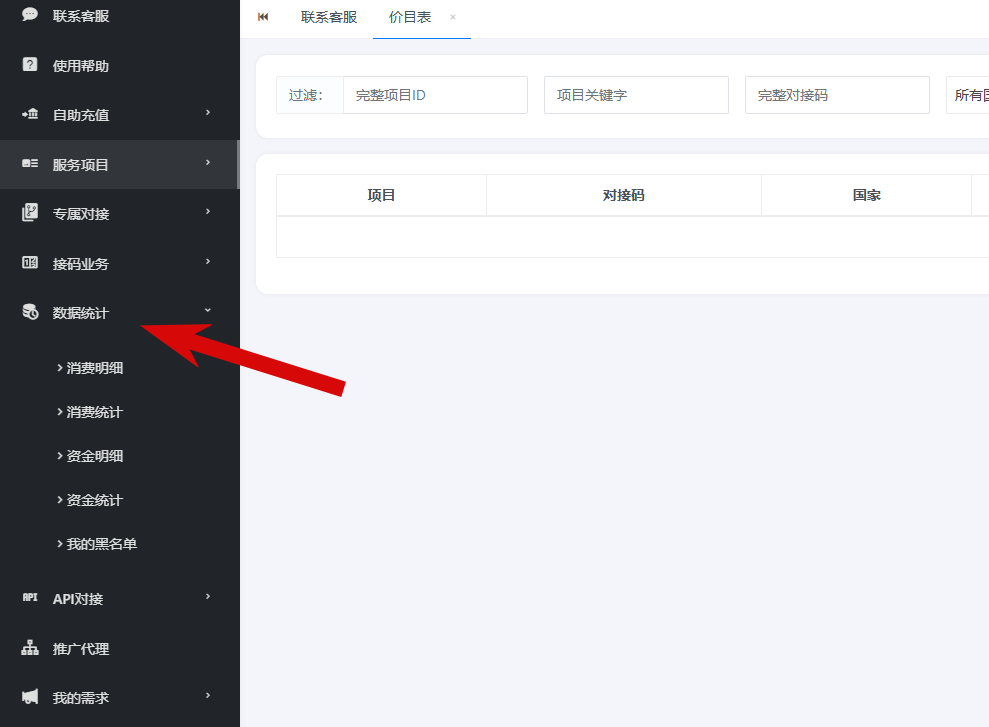Click the 自助充值 menu label
Screen dimensions: 989x727
tap(81, 115)
